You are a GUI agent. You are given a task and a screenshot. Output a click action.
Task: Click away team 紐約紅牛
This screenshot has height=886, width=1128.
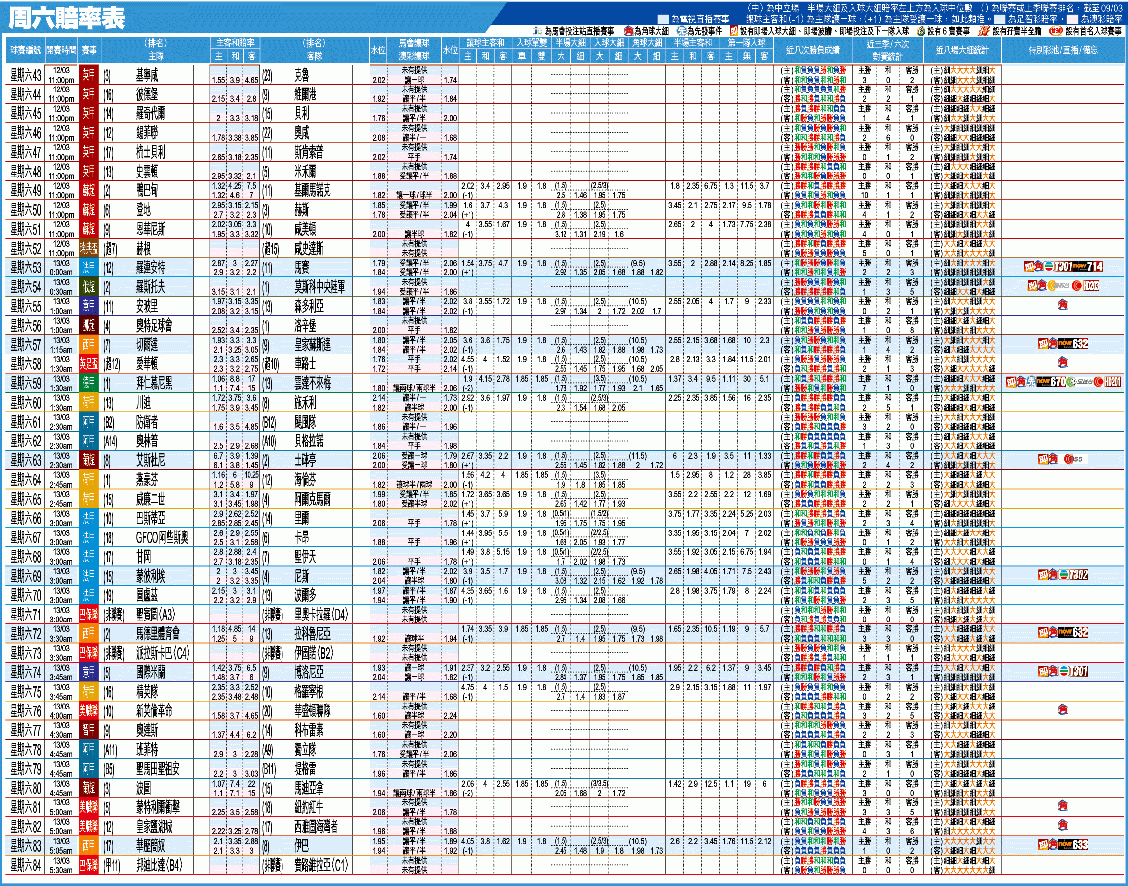[x=309, y=807]
